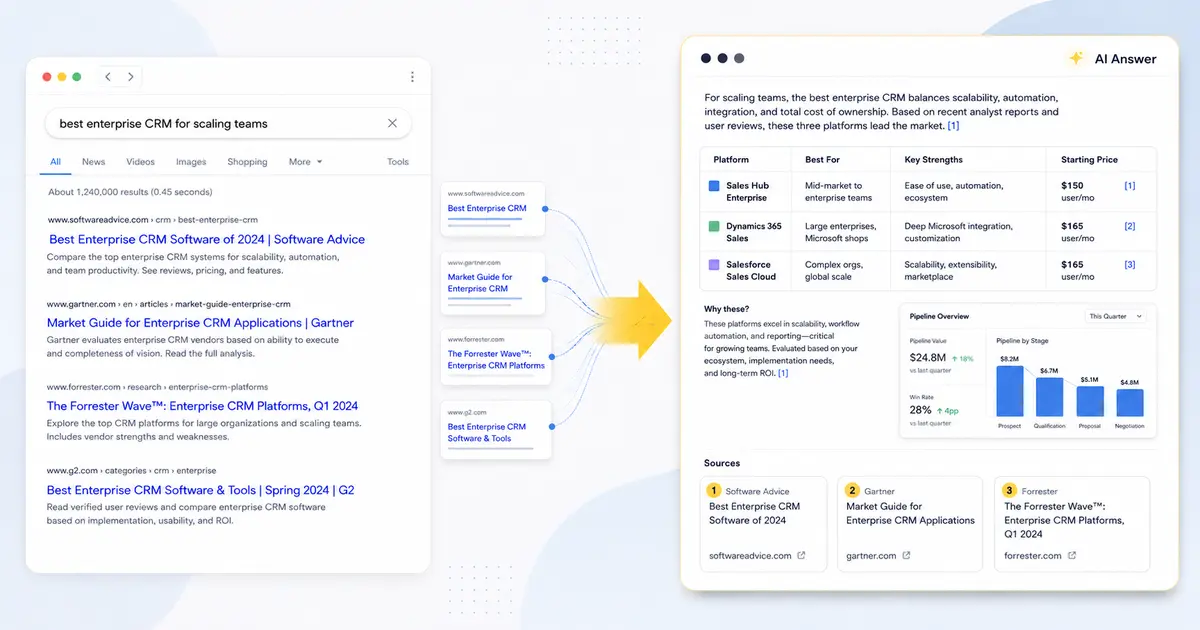Screen dimensions: 1200x630
Task: Click source number 3 badge
Action: pos(1010,490)
